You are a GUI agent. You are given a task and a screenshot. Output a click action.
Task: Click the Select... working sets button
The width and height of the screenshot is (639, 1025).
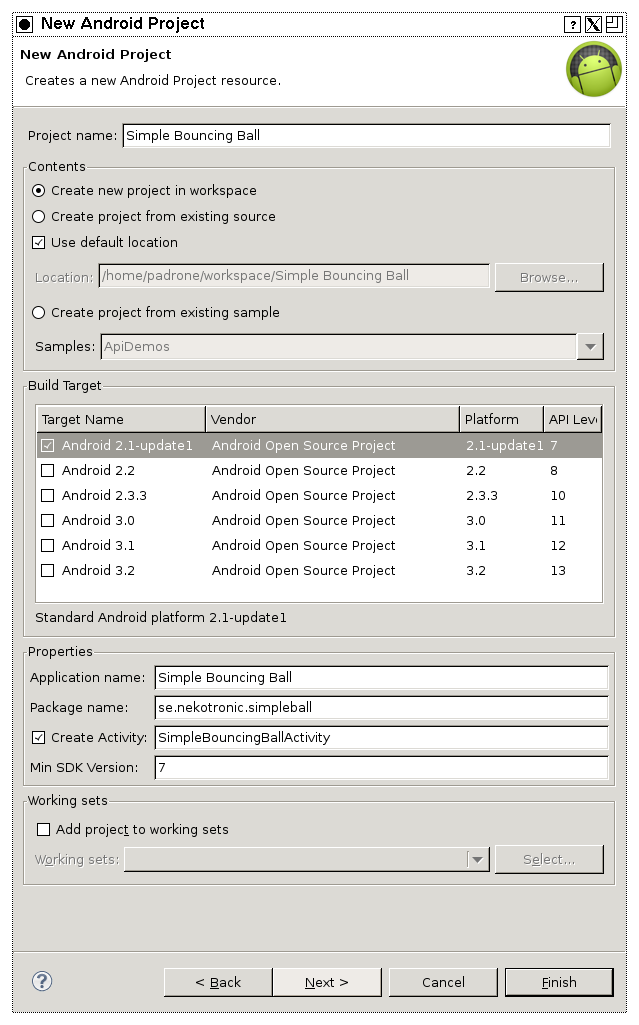pos(549,860)
